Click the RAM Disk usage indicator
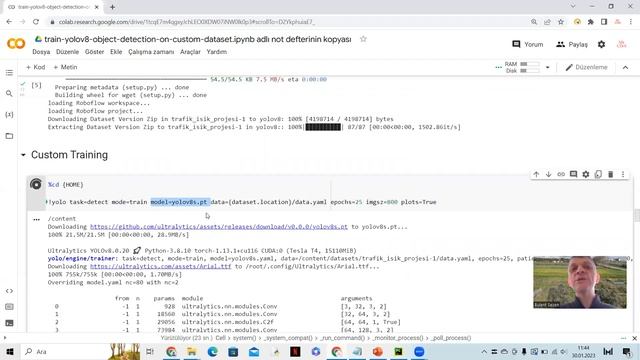This screenshot has width=640, height=360. click(522, 67)
